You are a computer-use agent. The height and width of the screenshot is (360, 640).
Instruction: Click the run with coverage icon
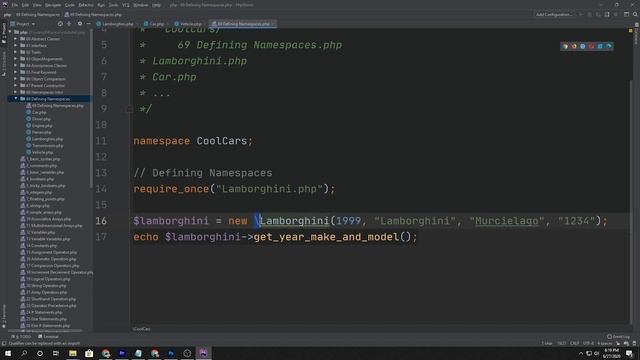point(598,14)
